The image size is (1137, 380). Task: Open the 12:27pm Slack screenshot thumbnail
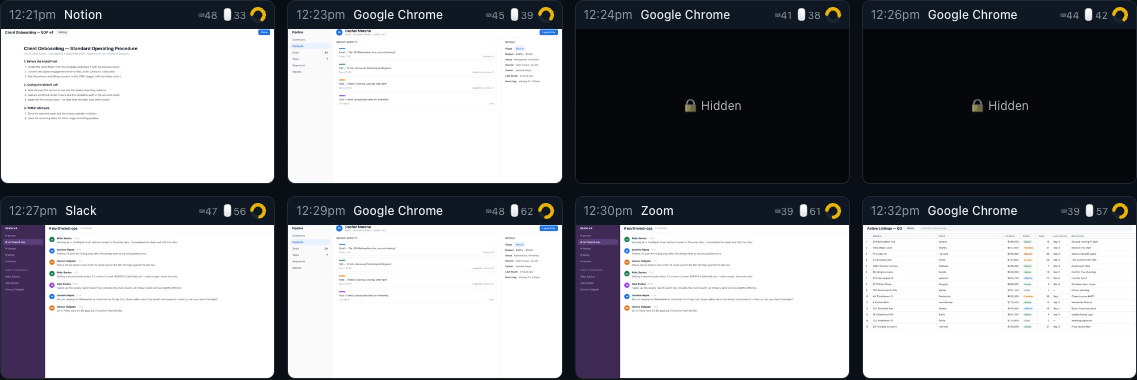[x=138, y=302]
